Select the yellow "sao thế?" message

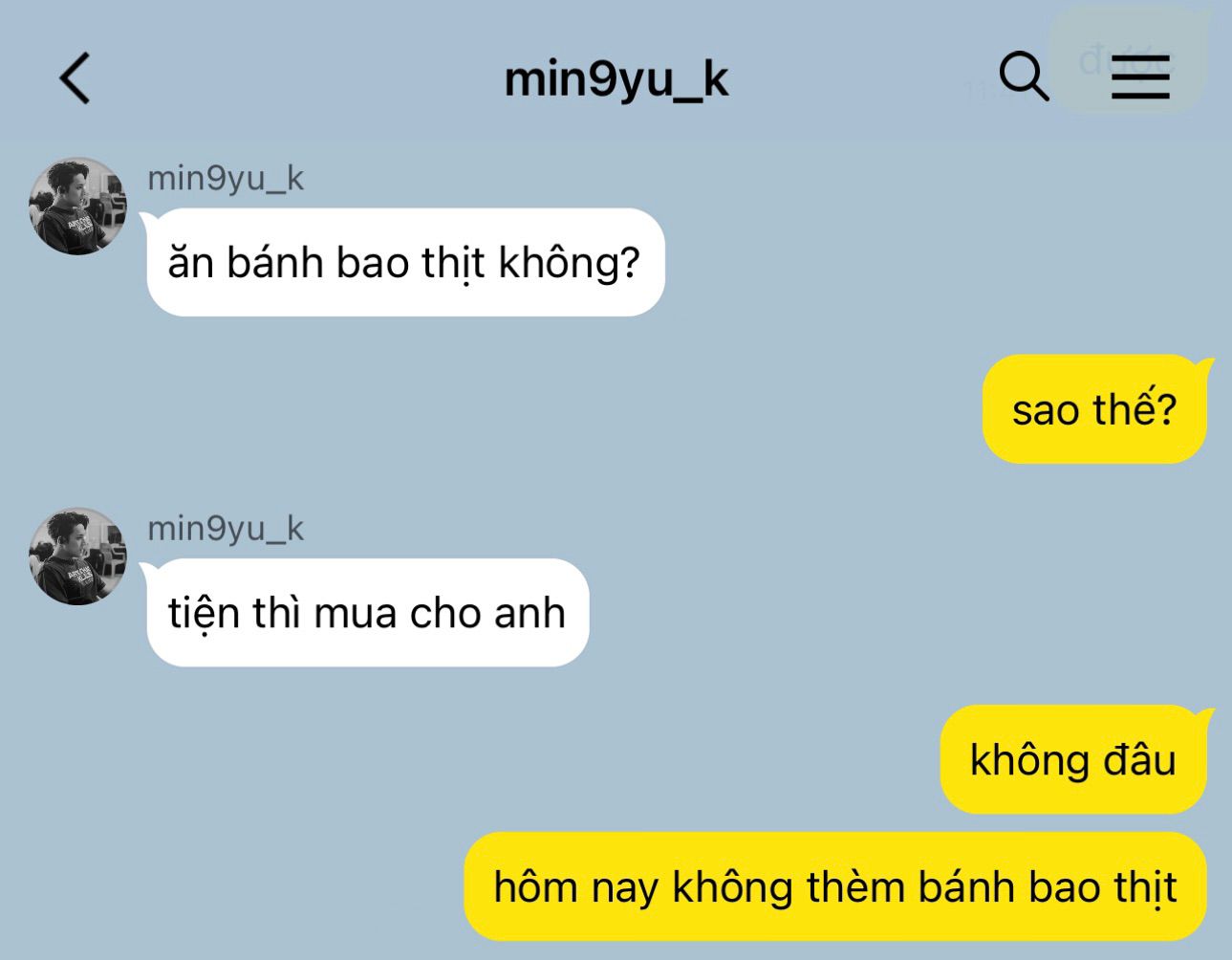coord(1095,409)
